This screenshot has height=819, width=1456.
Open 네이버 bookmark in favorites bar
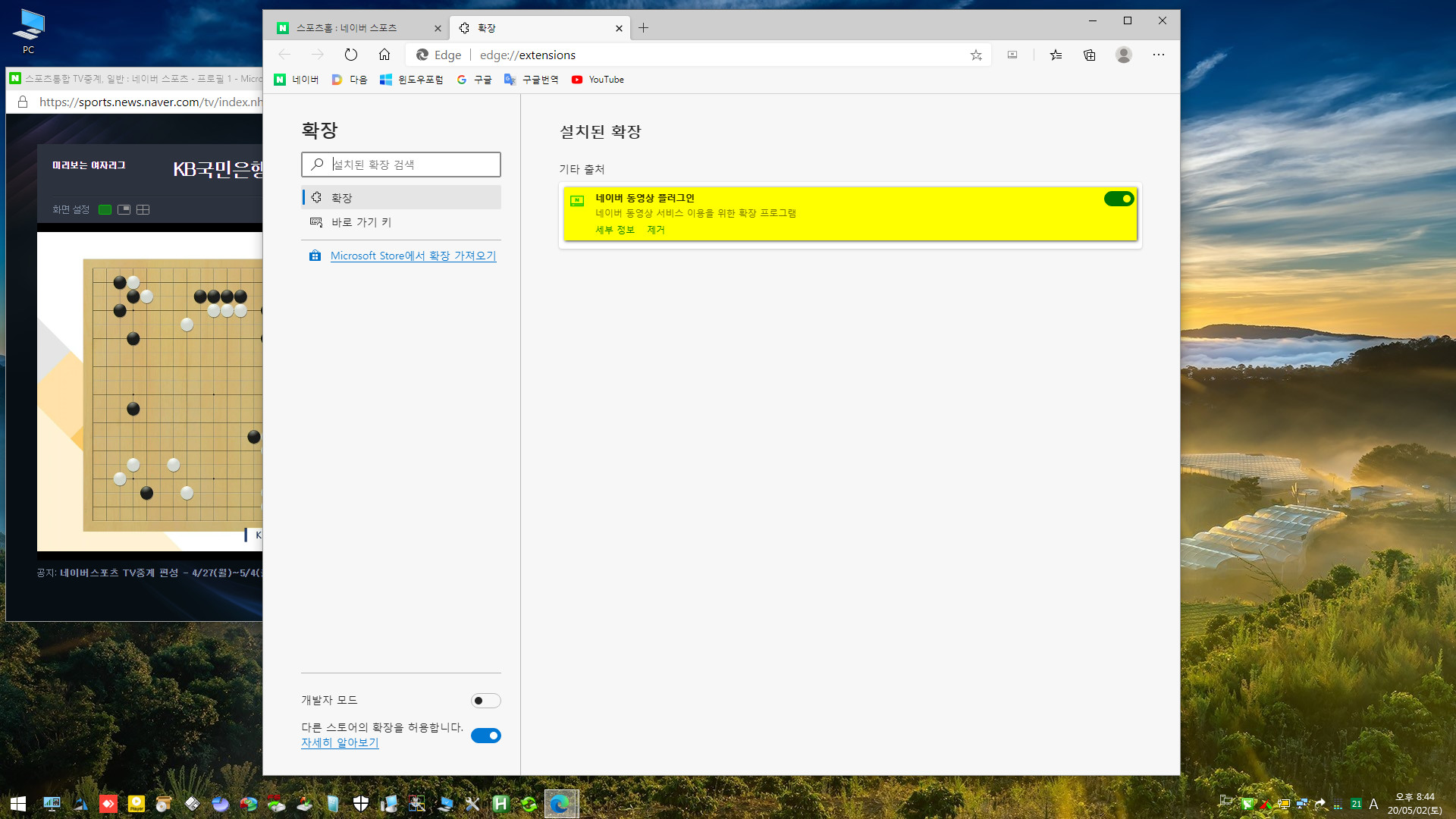(297, 80)
